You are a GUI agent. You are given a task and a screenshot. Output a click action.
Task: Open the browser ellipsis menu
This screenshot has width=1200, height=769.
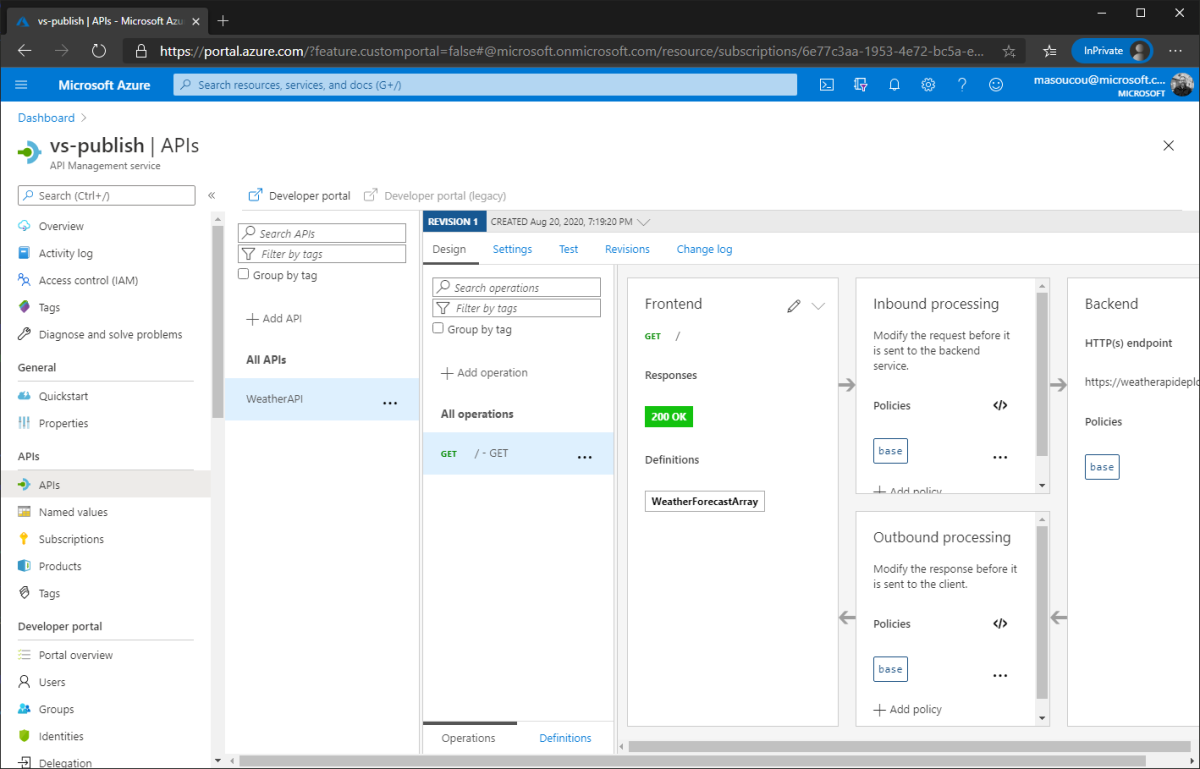1175,50
